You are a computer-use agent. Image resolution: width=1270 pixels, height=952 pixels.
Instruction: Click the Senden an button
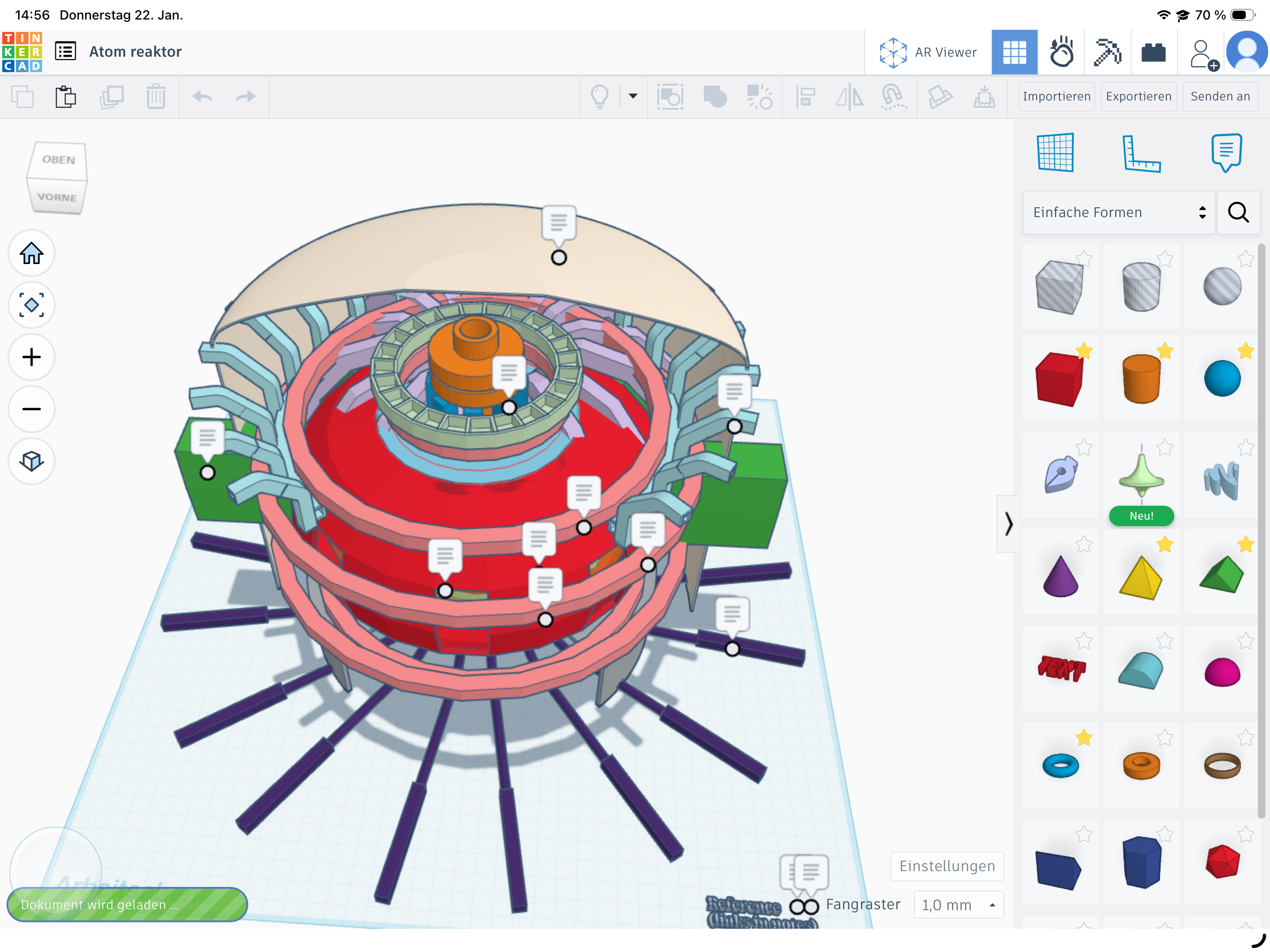pyautogui.click(x=1220, y=97)
